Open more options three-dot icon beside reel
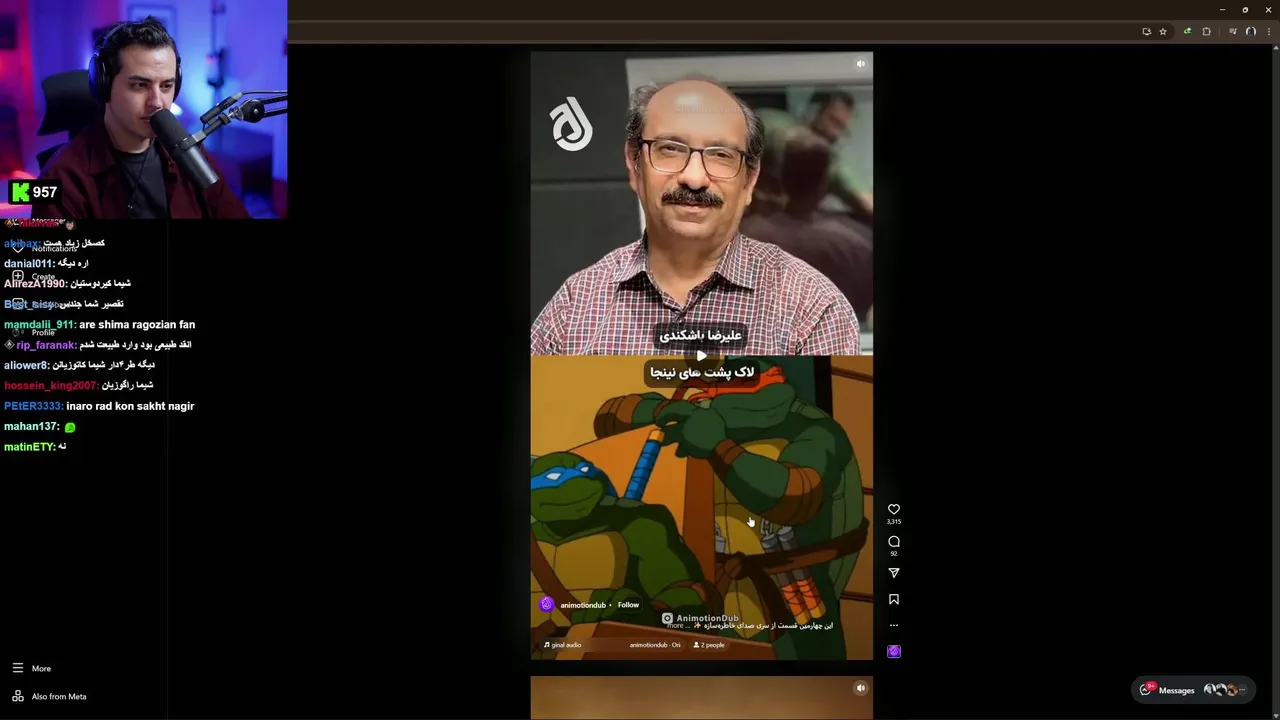 click(x=894, y=626)
